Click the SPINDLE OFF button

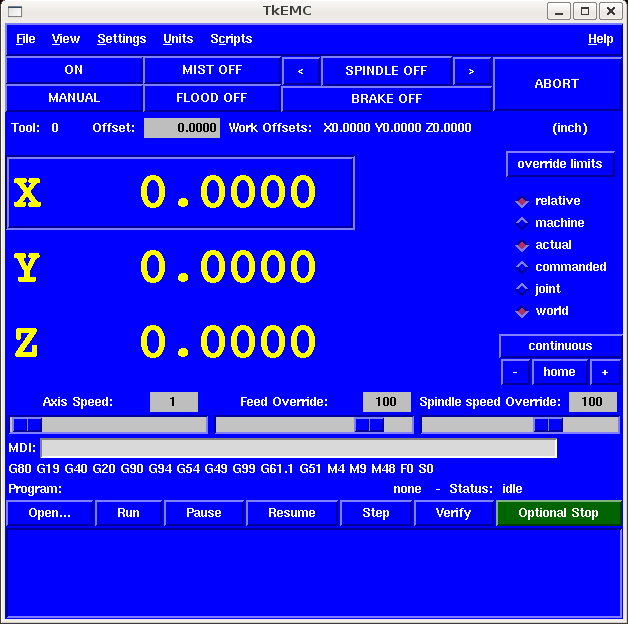386,71
